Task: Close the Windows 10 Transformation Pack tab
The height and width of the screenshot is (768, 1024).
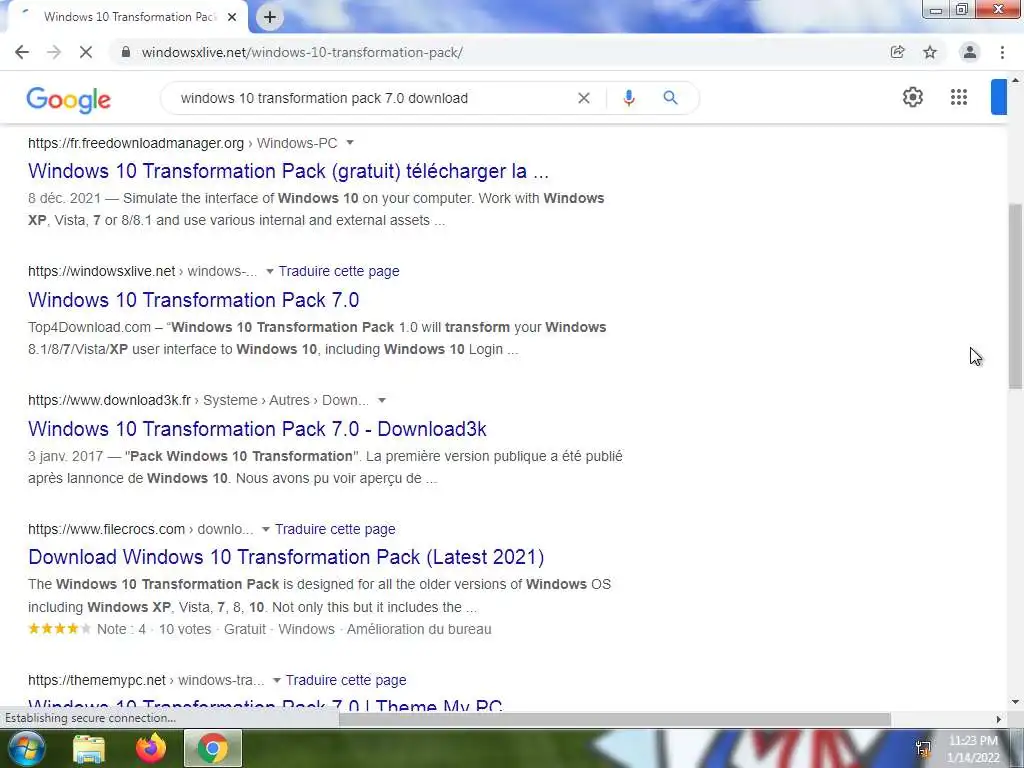Action: [232, 17]
